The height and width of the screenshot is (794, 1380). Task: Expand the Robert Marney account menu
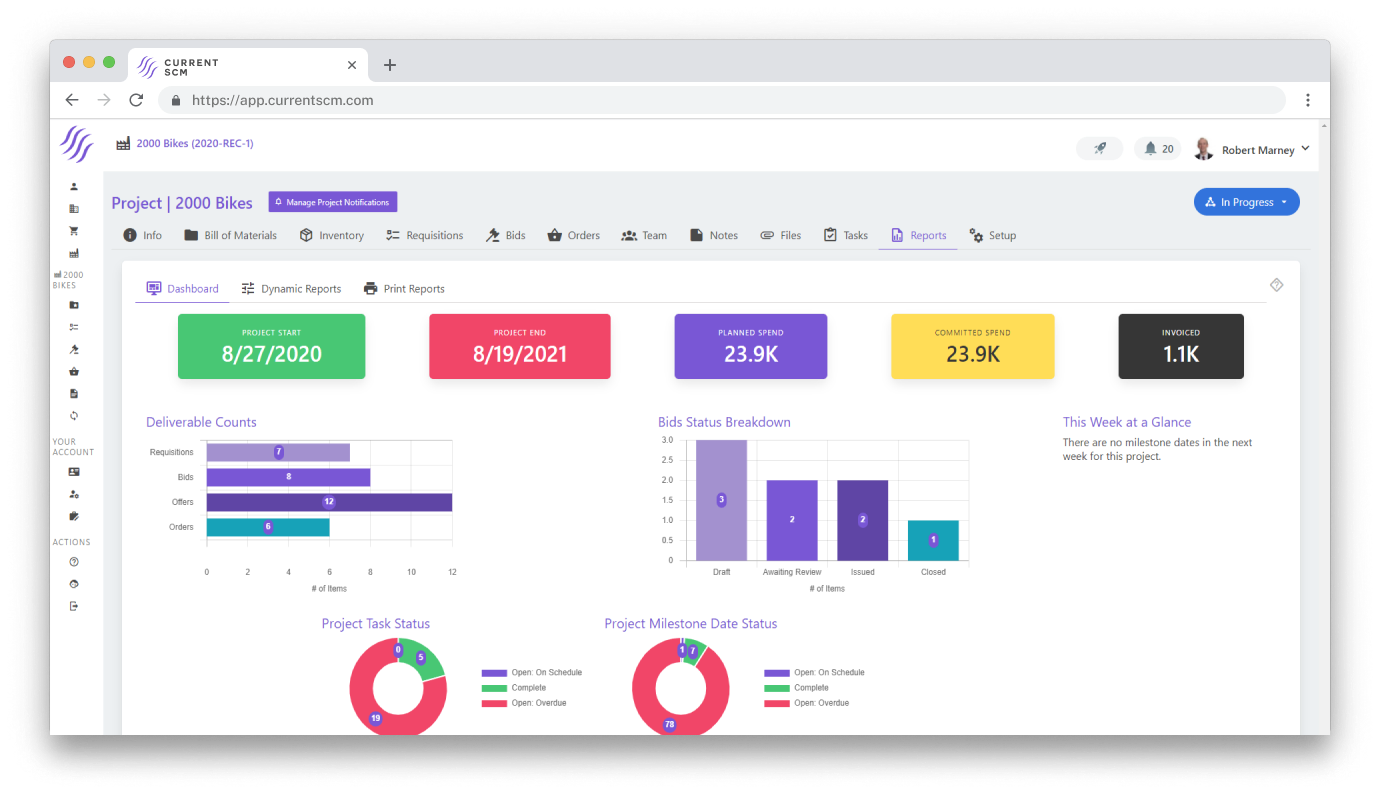pyautogui.click(x=1253, y=149)
